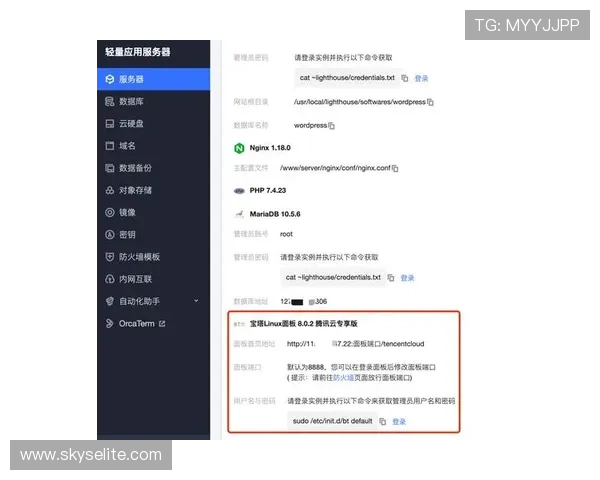The height and width of the screenshot is (480, 600).
Task: Click the /usr/local/lighthouse/softwares/wordpress path text
Action: pos(360,102)
